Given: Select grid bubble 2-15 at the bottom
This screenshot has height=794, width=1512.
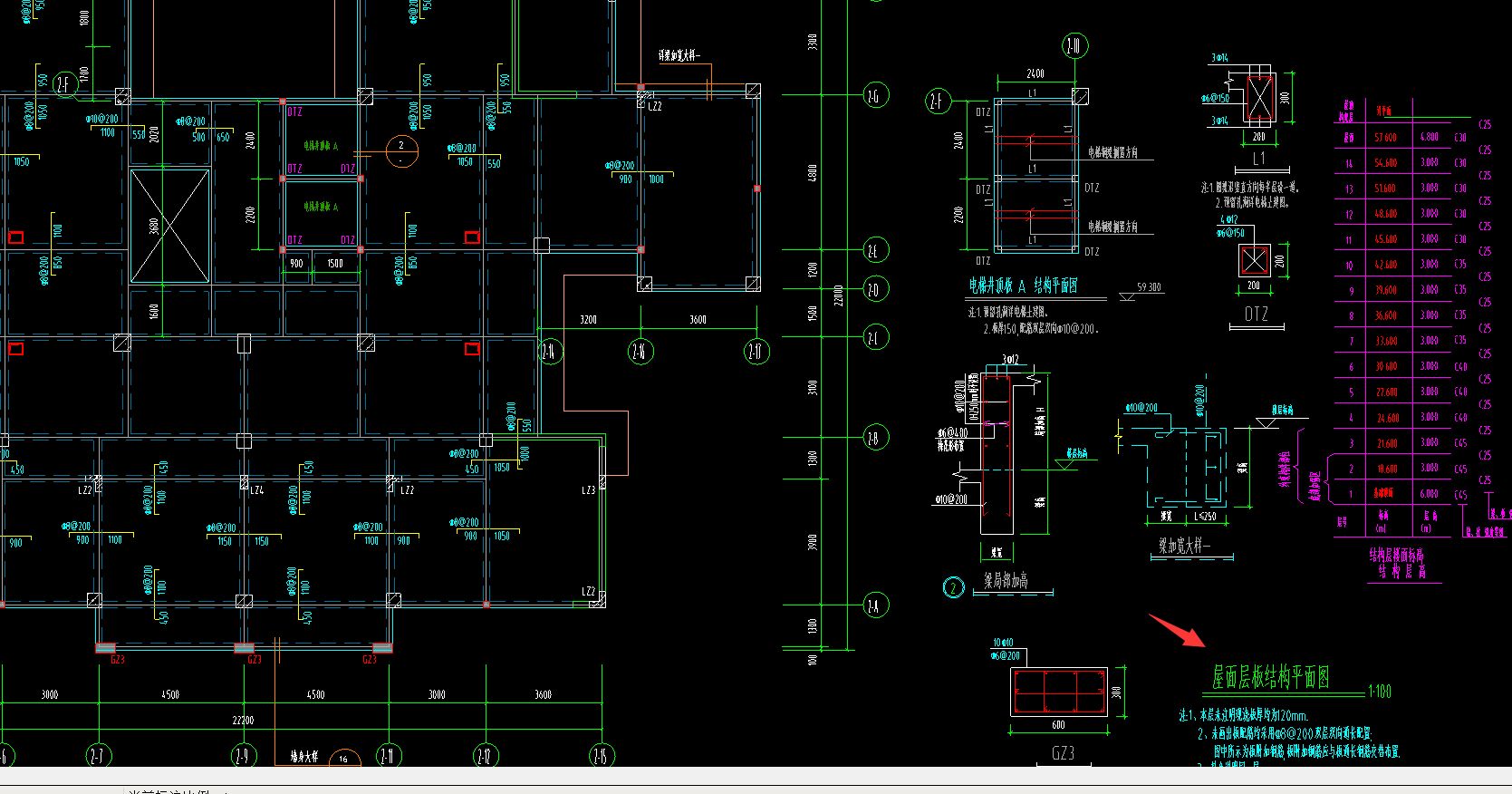Looking at the screenshot, I should click(x=602, y=755).
